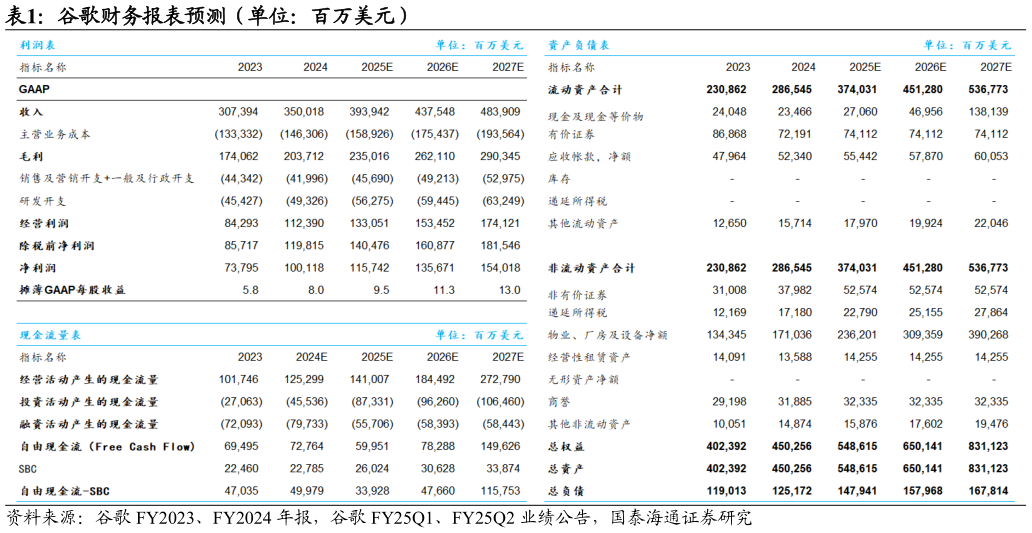Click the 融资活动产生的现金流量 row label
Viewport: 1032px width, 533px height.
coord(89,424)
